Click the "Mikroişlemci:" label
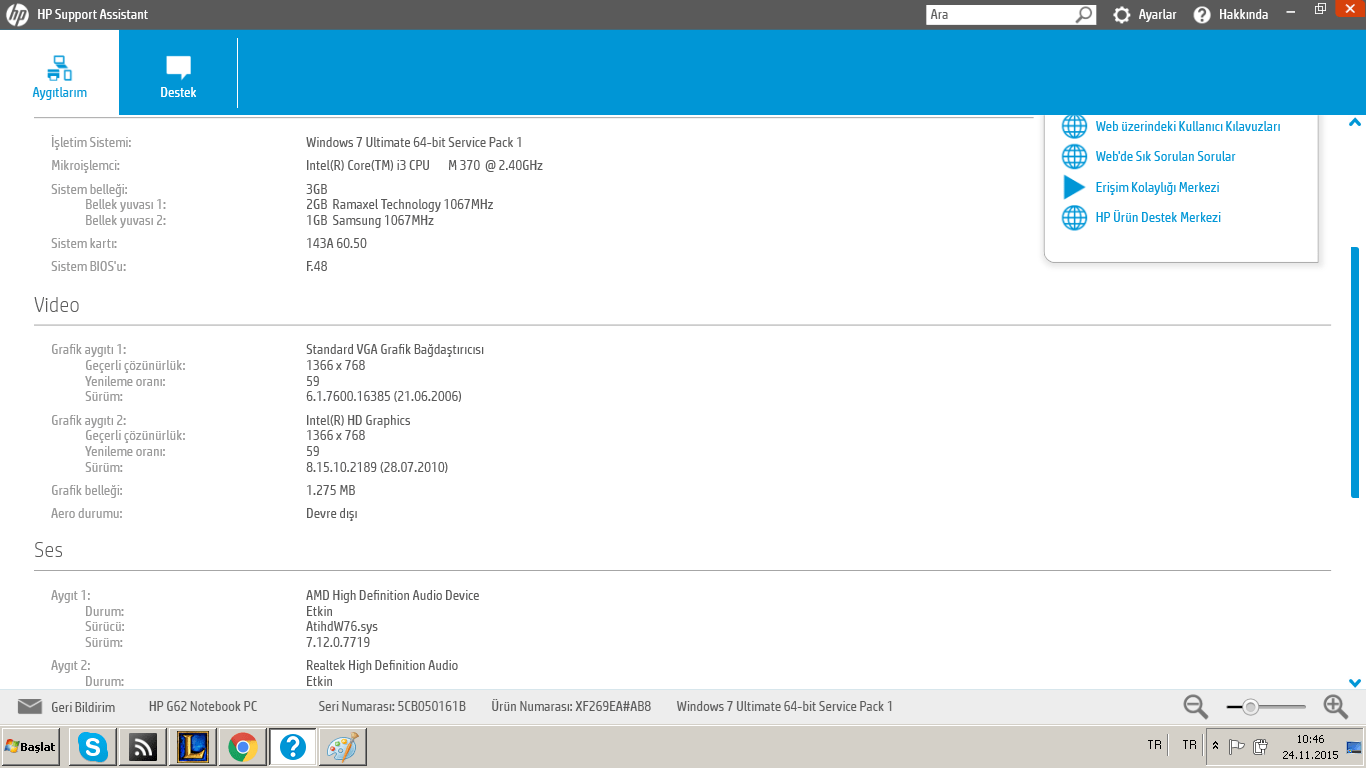 [85, 166]
